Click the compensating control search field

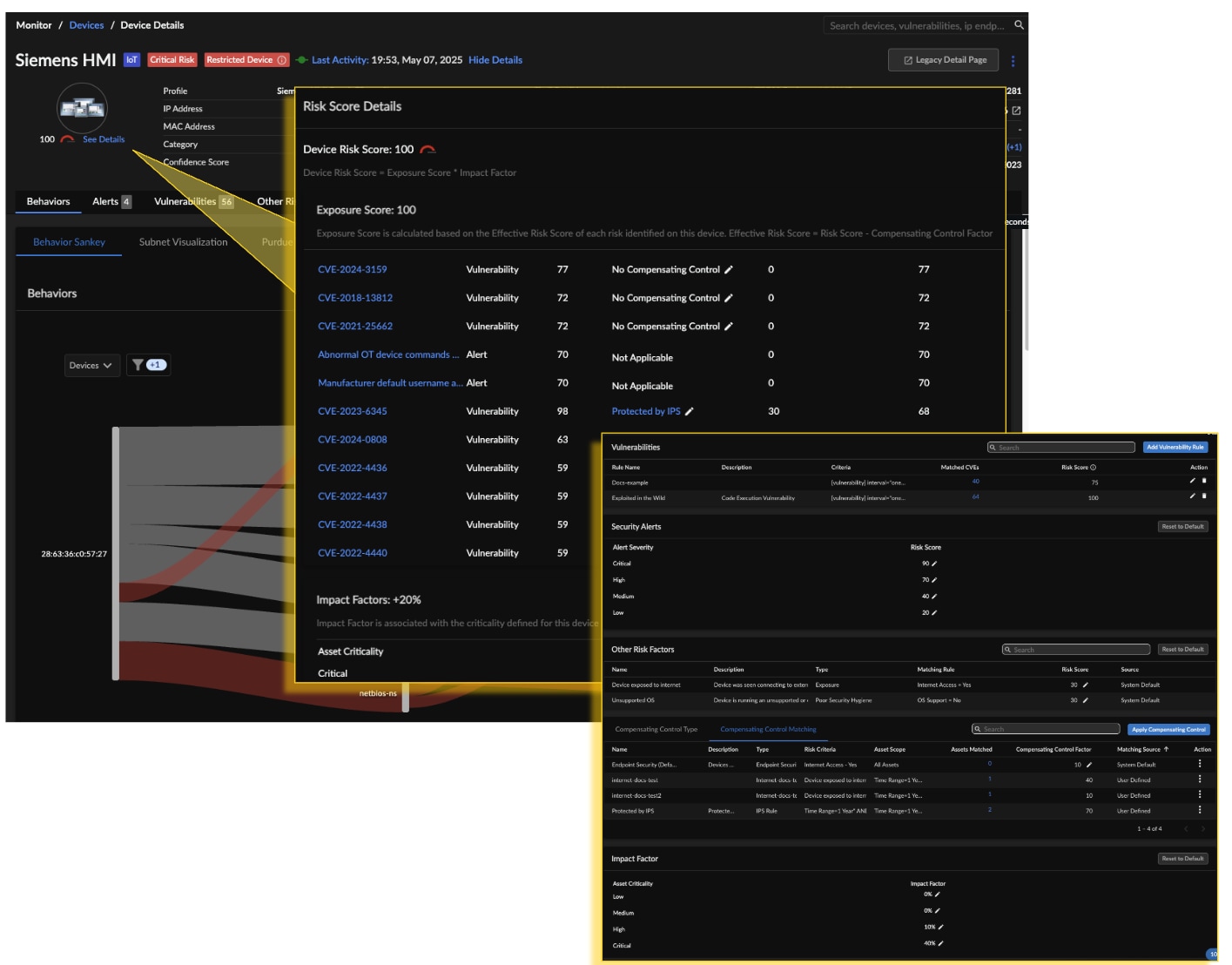(1045, 729)
